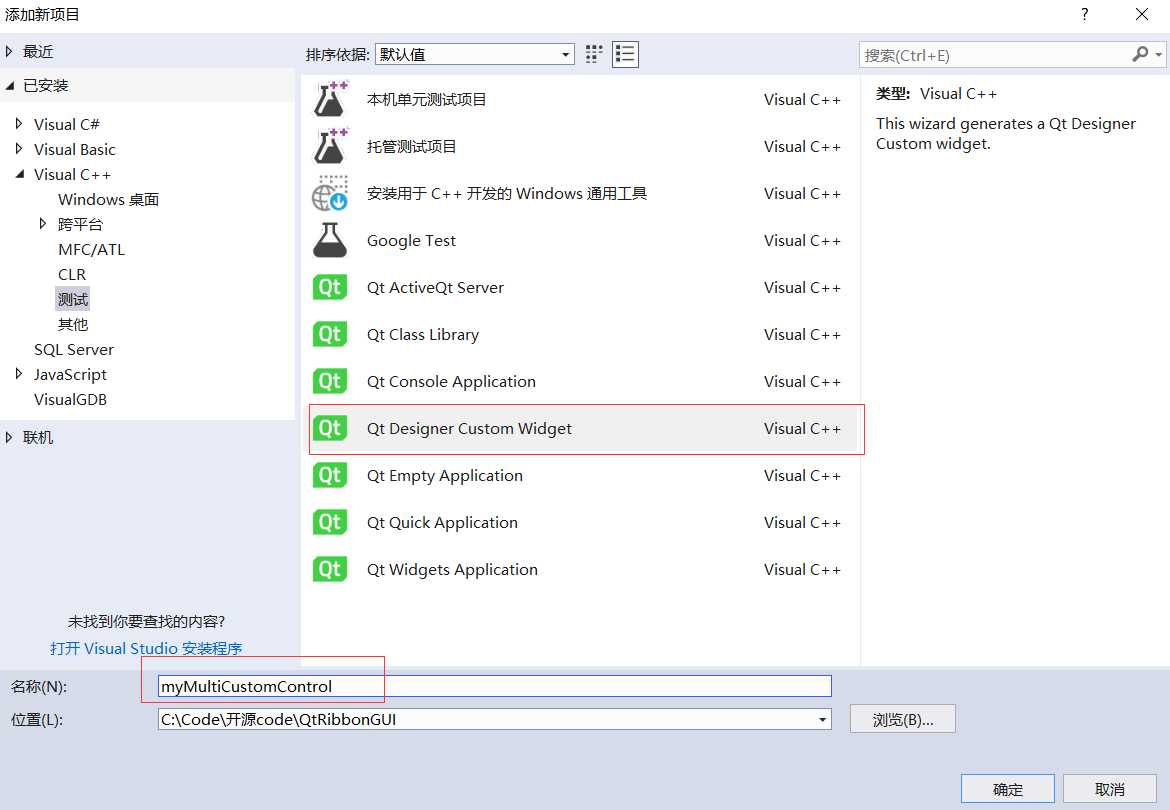Select Qt Designer Custom Widget template name
Viewport: 1170px width, 810px height.
[469, 428]
